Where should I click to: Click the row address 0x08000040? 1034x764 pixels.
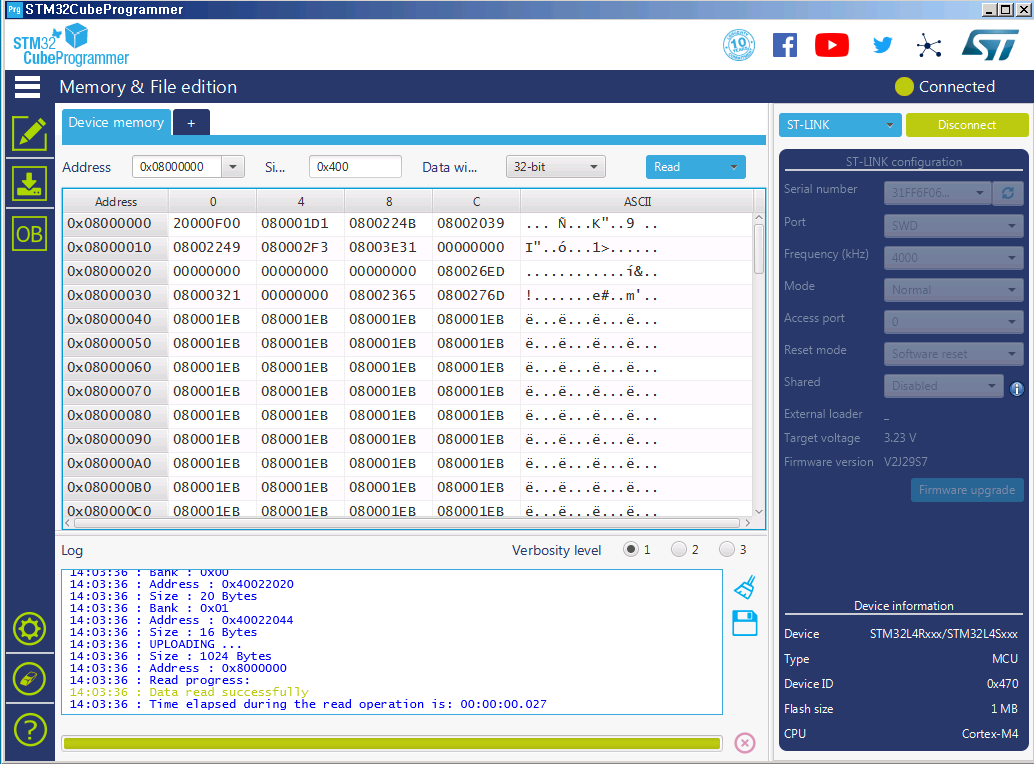[115, 320]
